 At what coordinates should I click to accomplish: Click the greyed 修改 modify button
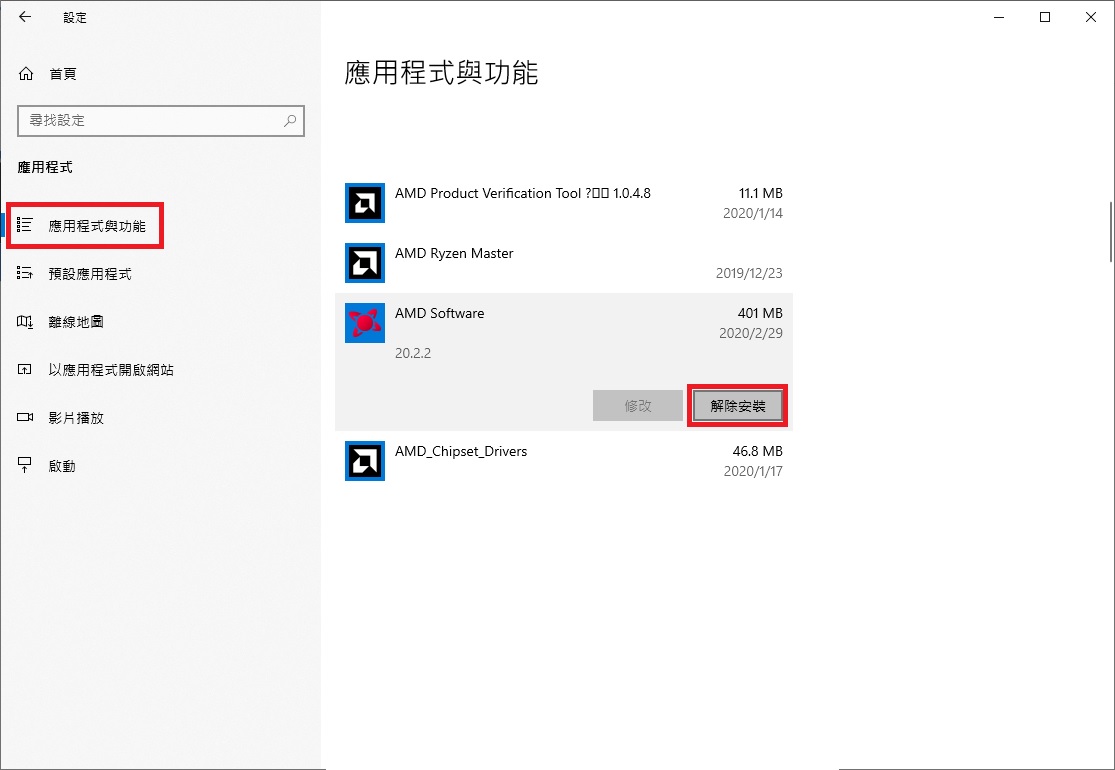tap(638, 406)
